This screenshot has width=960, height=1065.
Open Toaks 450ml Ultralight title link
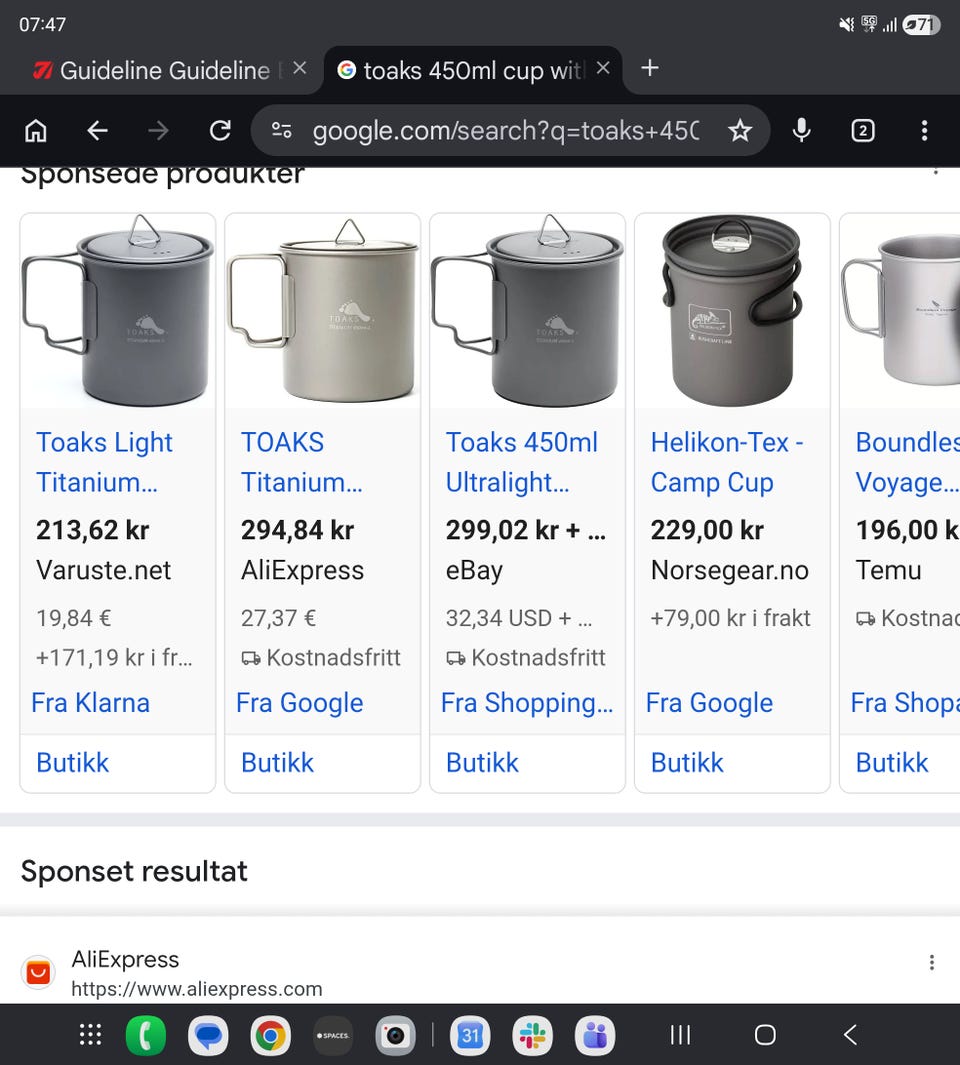(522, 463)
